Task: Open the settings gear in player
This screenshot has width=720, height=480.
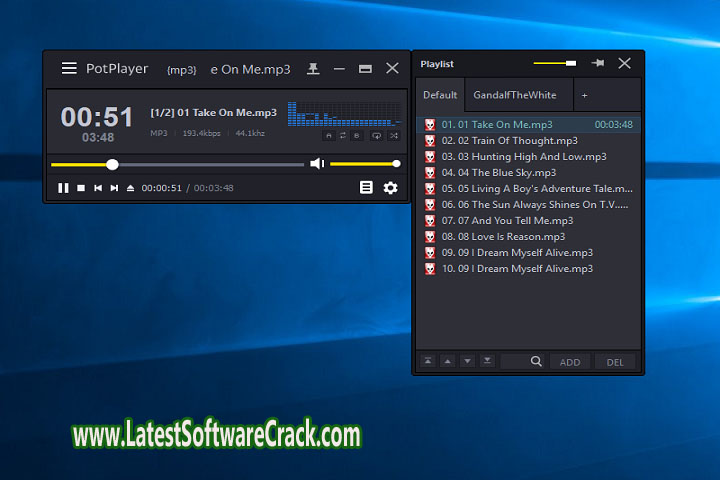Action: click(x=390, y=187)
